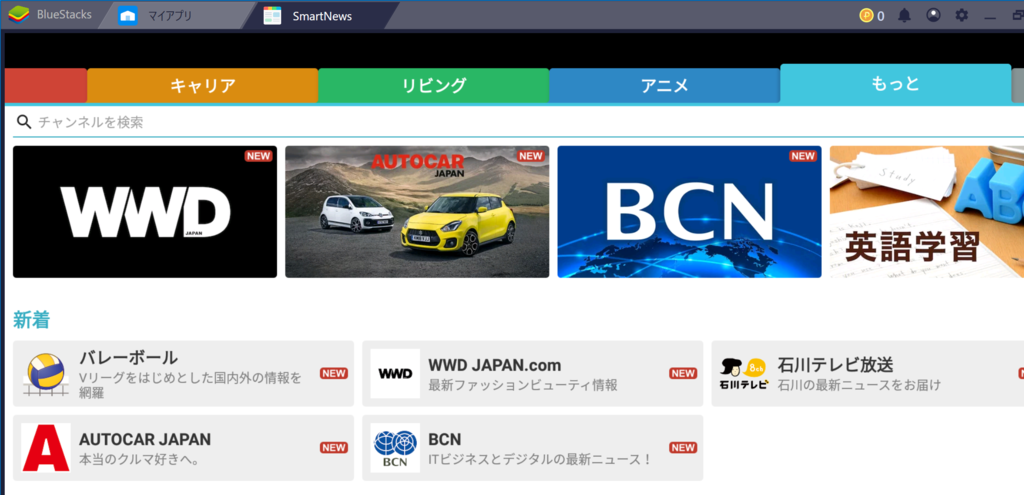Screen dimensions: 1024x495
Task: Click the NEW badge on WWD JAPAN.com row
Action: click(683, 374)
